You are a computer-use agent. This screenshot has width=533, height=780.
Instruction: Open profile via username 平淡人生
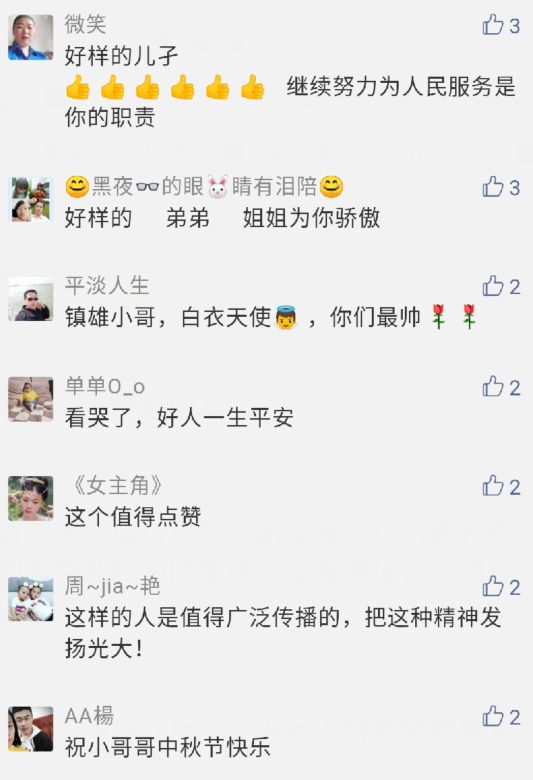pos(107,286)
